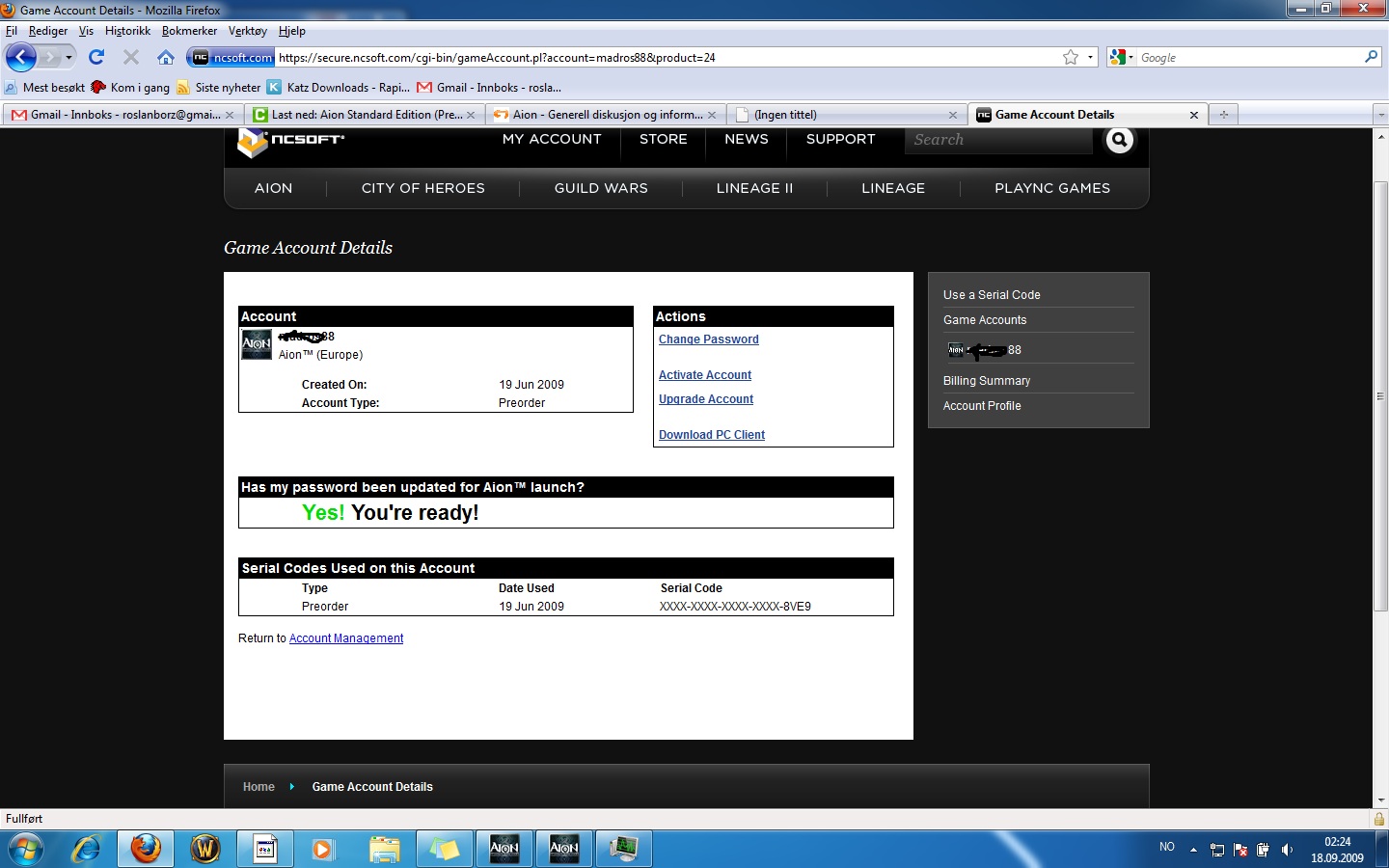Click the NO language indicator in tray
This screenshot has width=1389, height=868.
click(x=1167, y=847)
